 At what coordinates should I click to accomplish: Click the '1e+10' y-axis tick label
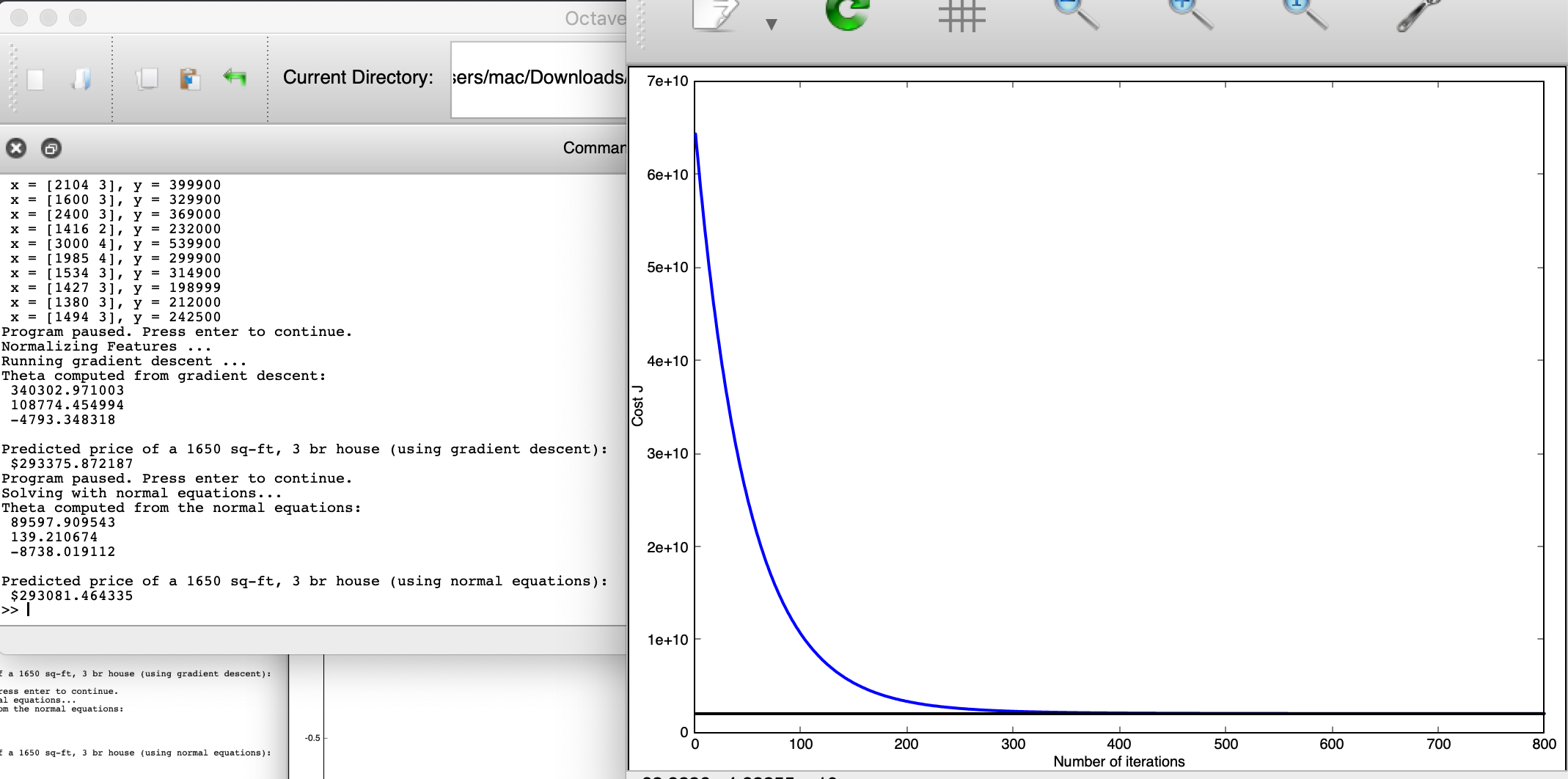(667, 640)
